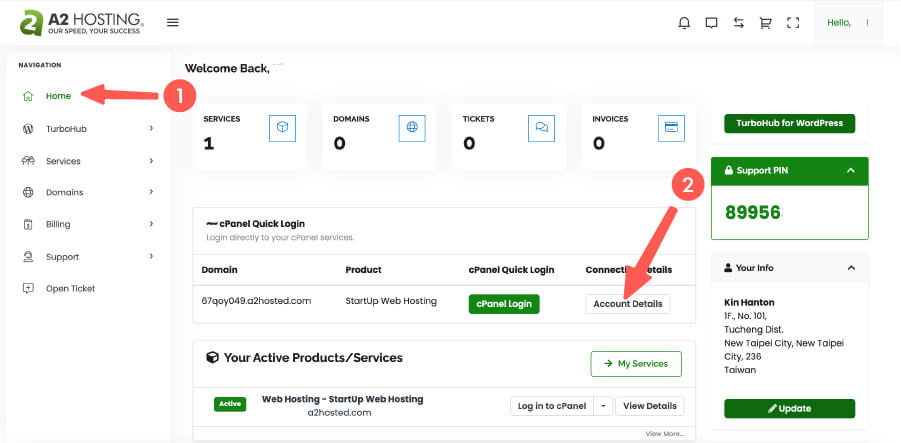The width and height of the screenshot is (901, 443).
Task: Go to Home in navigation
Action: click(58, 96)
